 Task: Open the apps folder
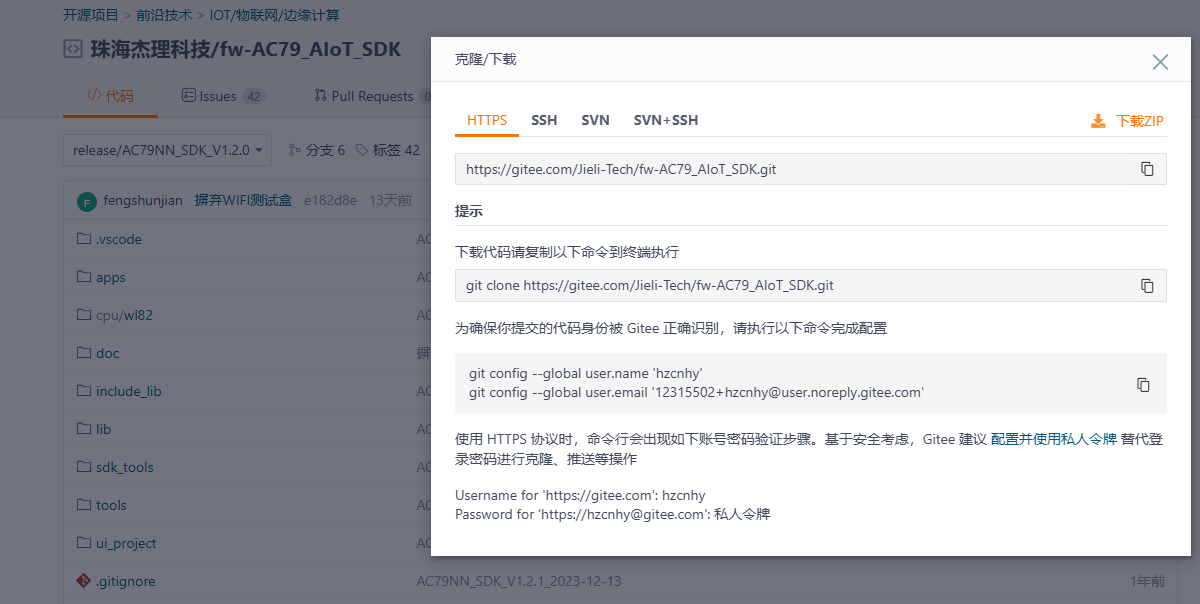click(x=111, y=277)
